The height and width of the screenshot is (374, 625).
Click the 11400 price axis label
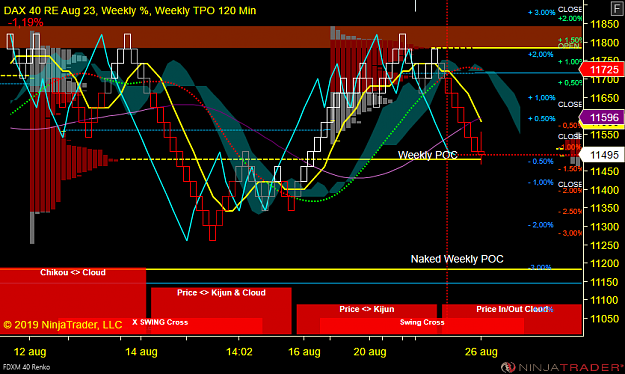[604, 190]
